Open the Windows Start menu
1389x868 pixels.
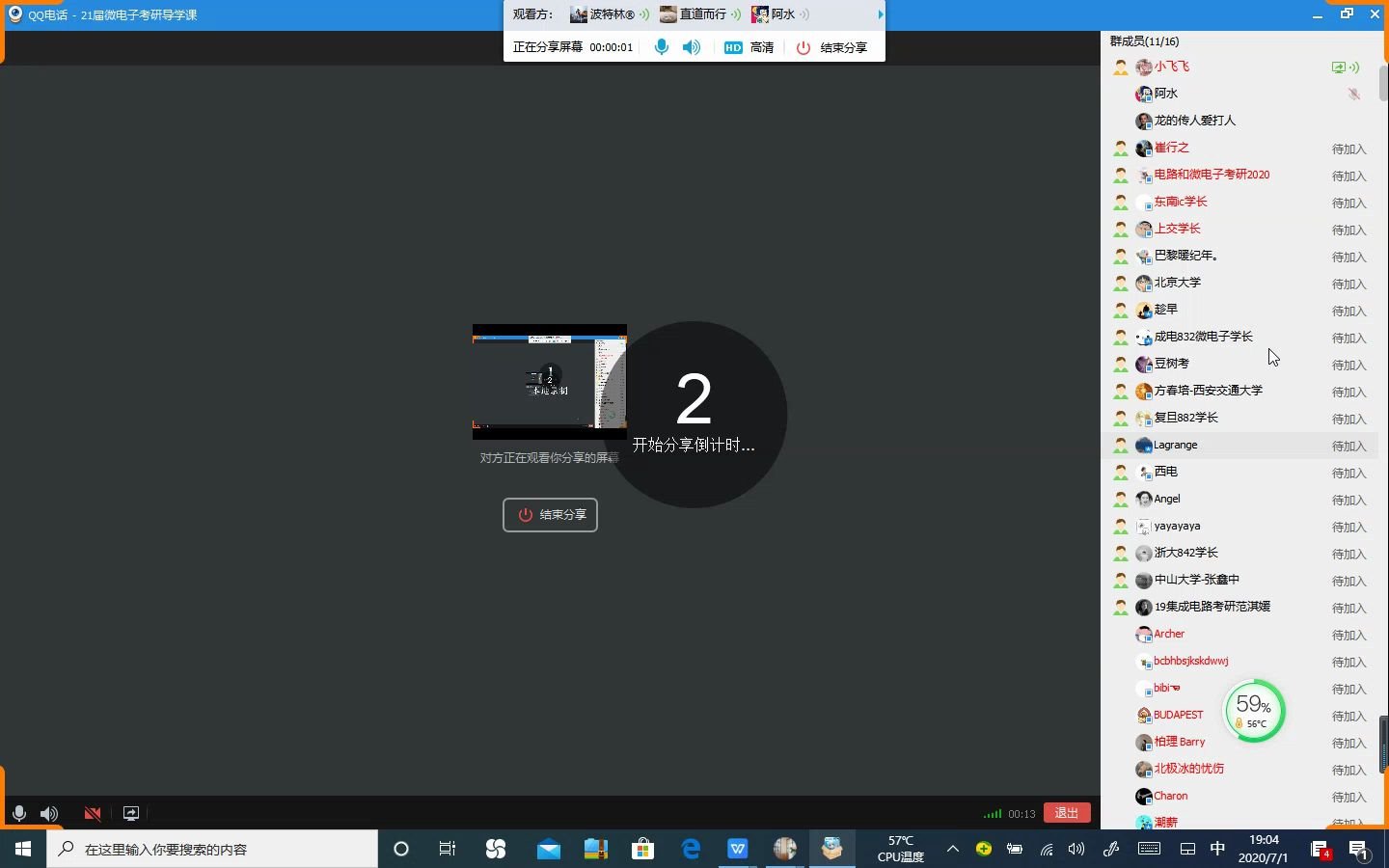click(x=23, y=849)
